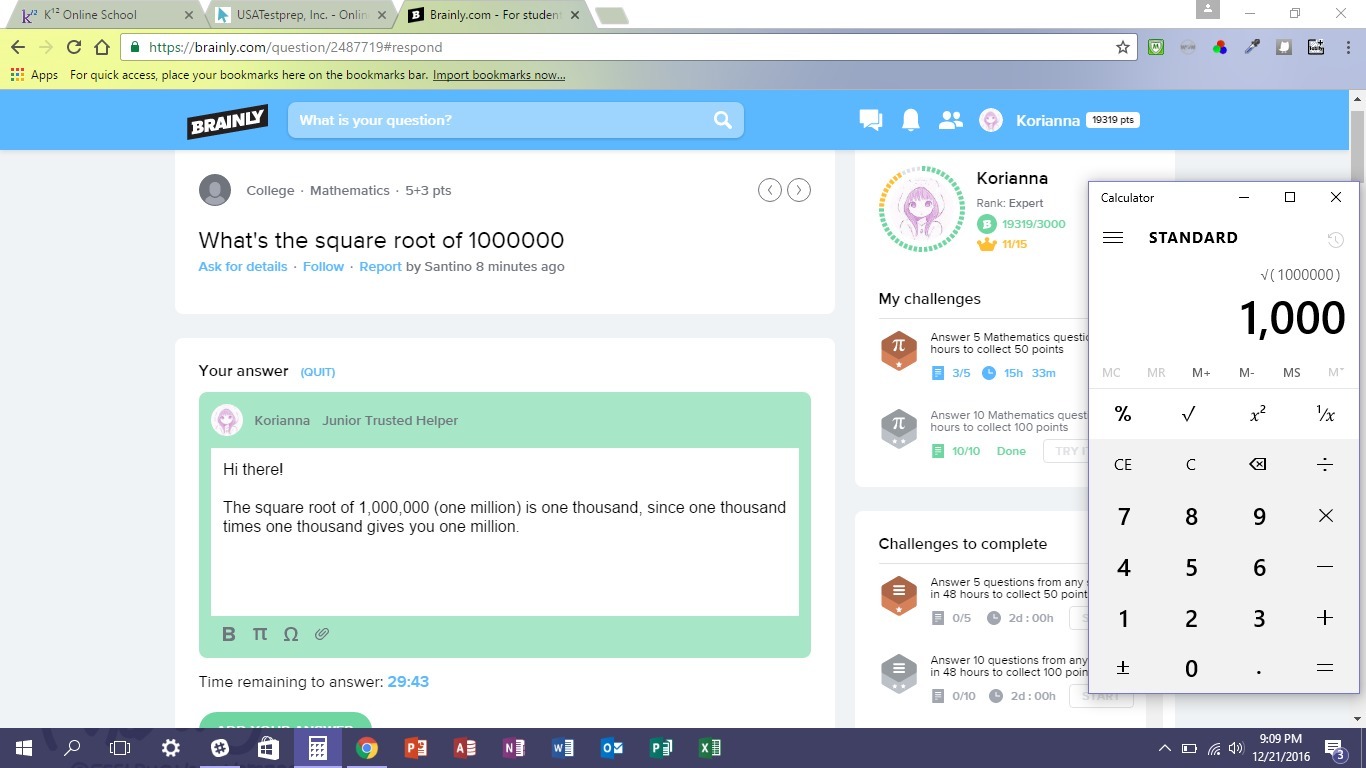
Task: Open the Brainly messages chat icon
Action: point(871,120)
